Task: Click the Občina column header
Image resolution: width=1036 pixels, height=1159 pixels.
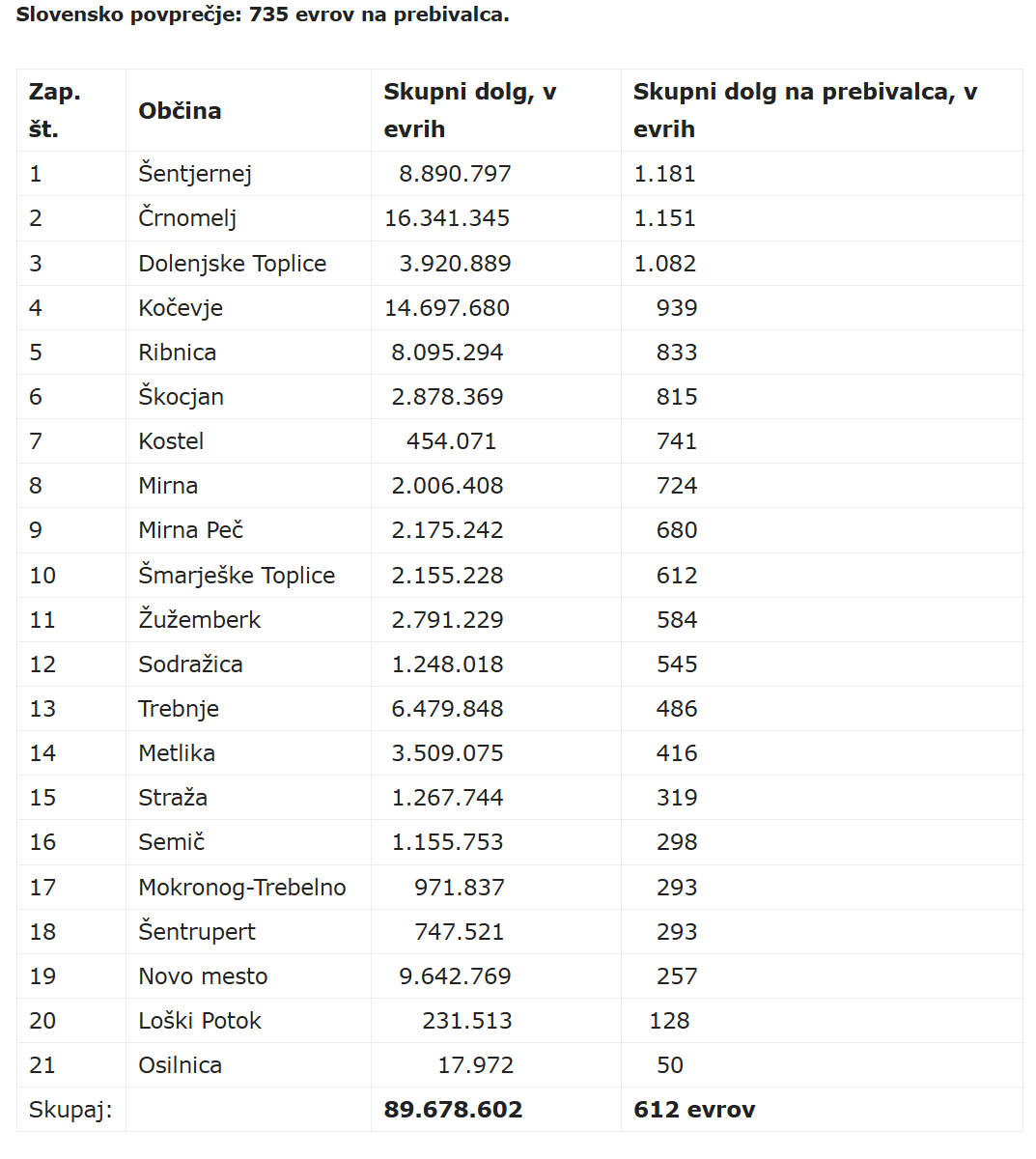Action: [x=180, y=110]
